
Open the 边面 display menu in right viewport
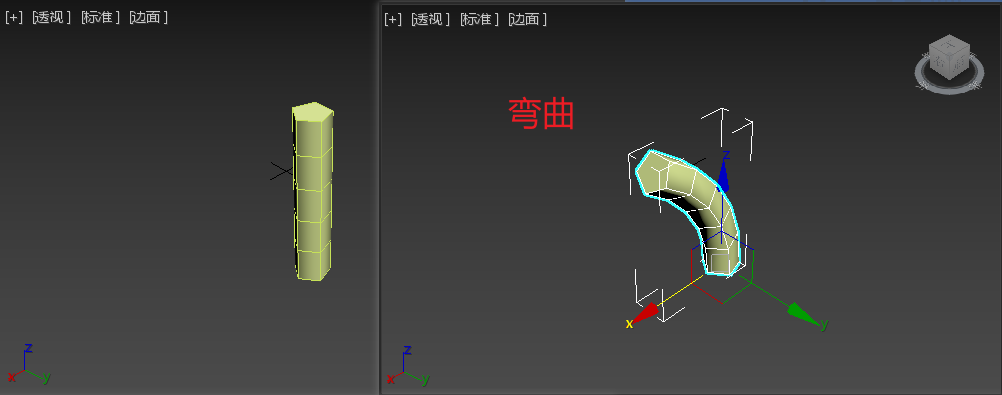[x=528, y=19]
